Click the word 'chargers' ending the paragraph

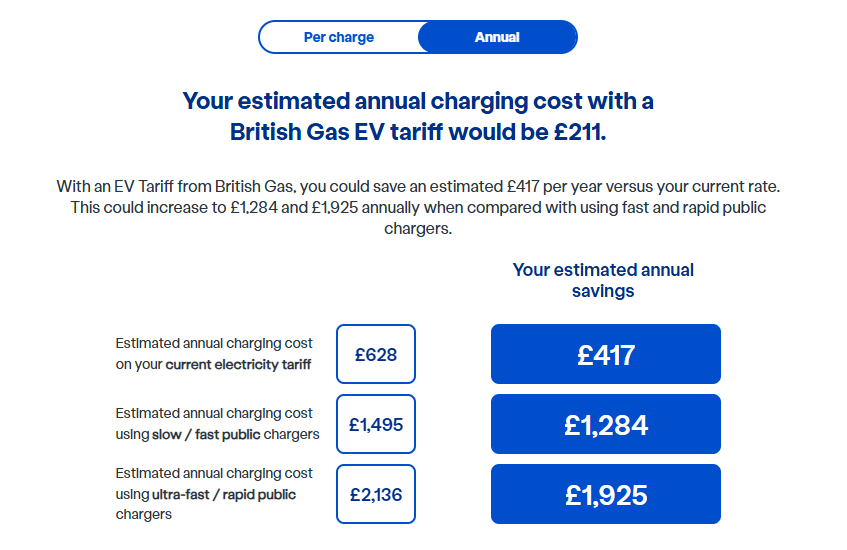pos(418,229)
